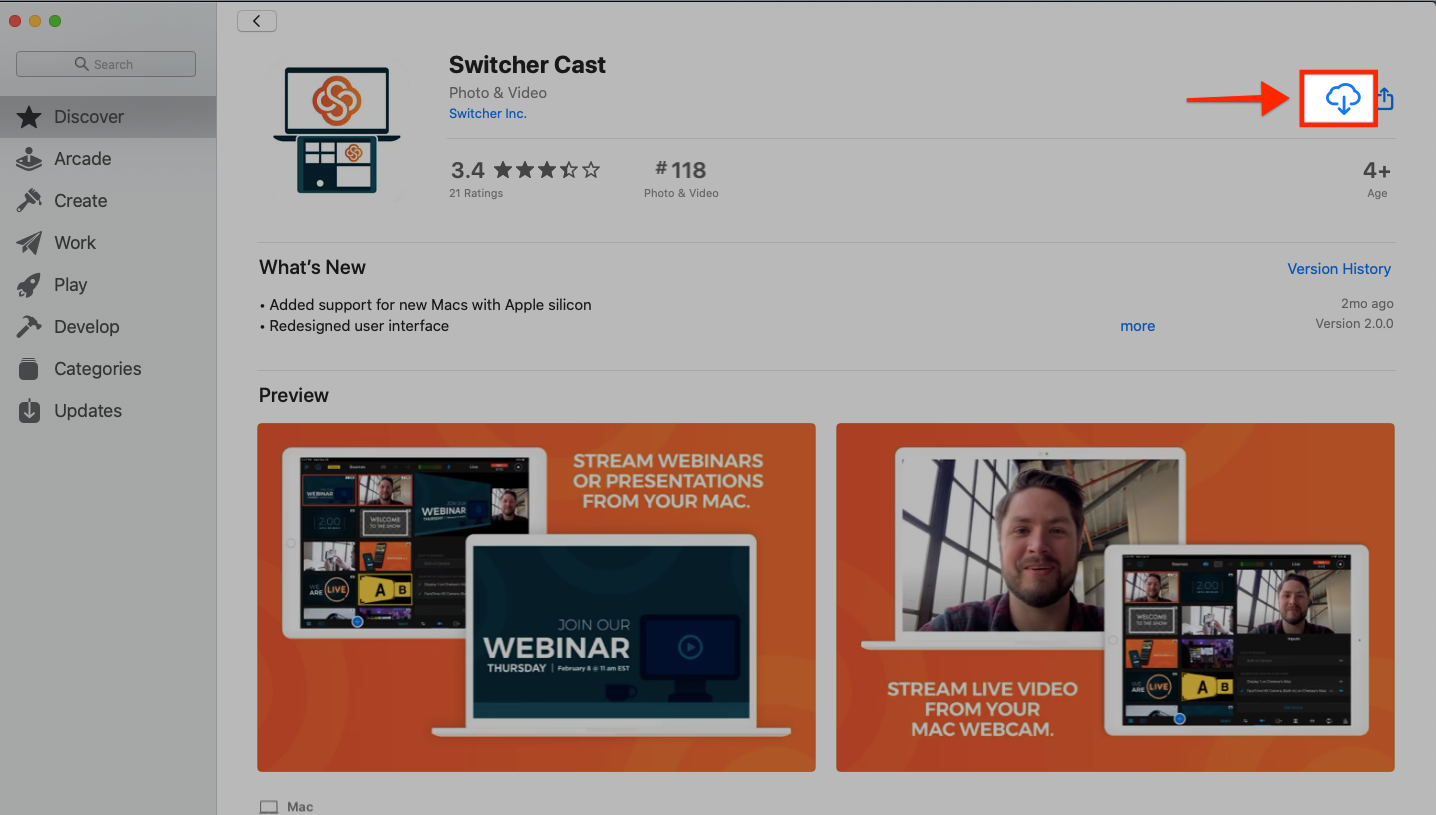
Task: Click the magnifier icon in Search
Action: (x=82, y=64)
